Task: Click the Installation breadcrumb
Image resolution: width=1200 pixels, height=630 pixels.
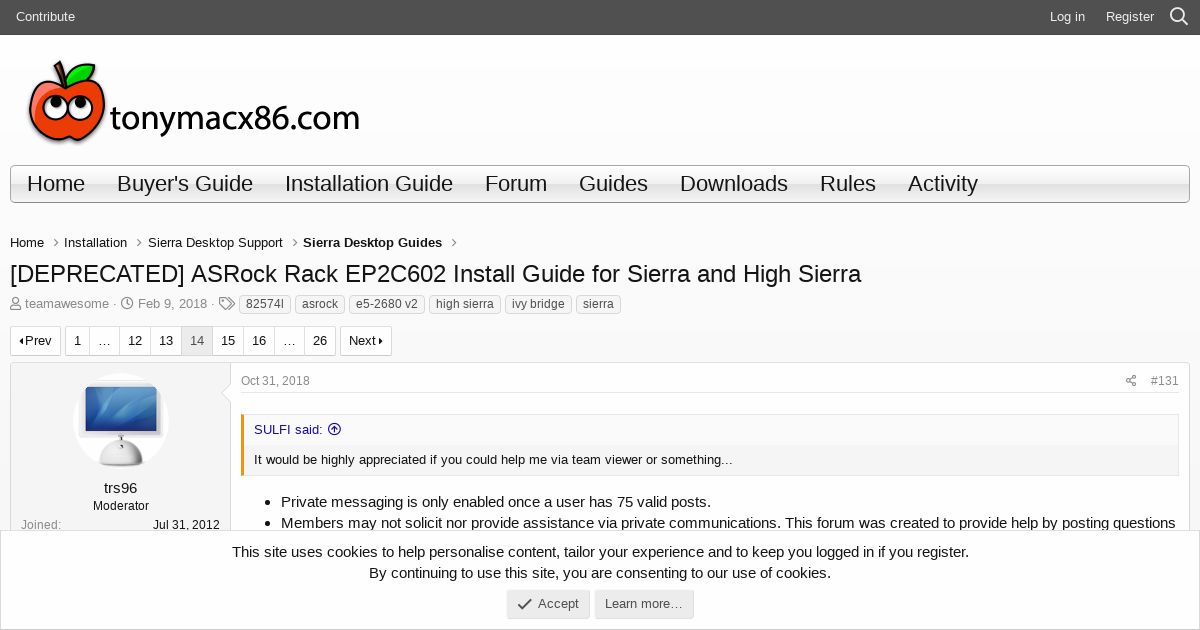Action: [95, 242]
